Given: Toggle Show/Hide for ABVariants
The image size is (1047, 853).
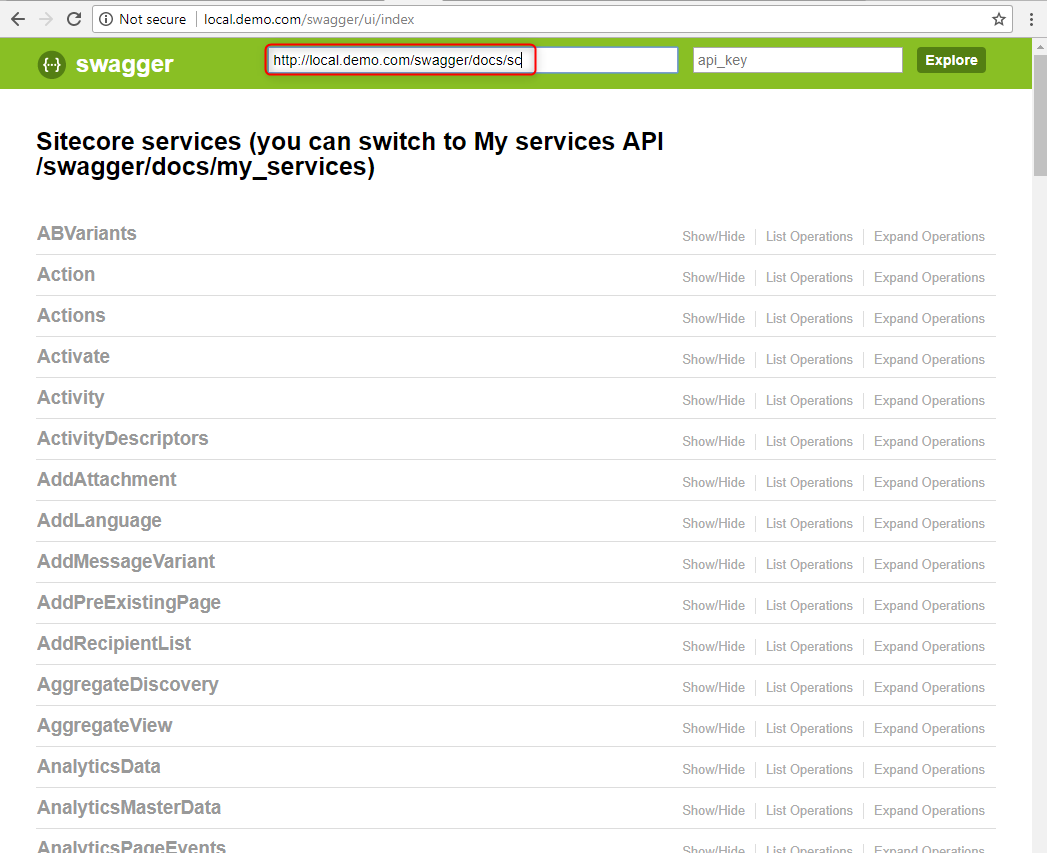Looking at the screenshot, I should pos(713,236).
